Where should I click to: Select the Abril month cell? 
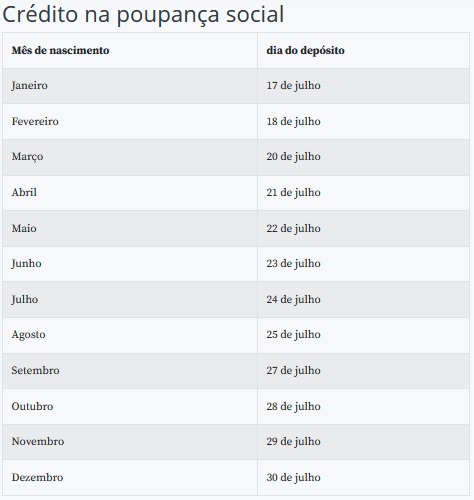coord(130,193)
